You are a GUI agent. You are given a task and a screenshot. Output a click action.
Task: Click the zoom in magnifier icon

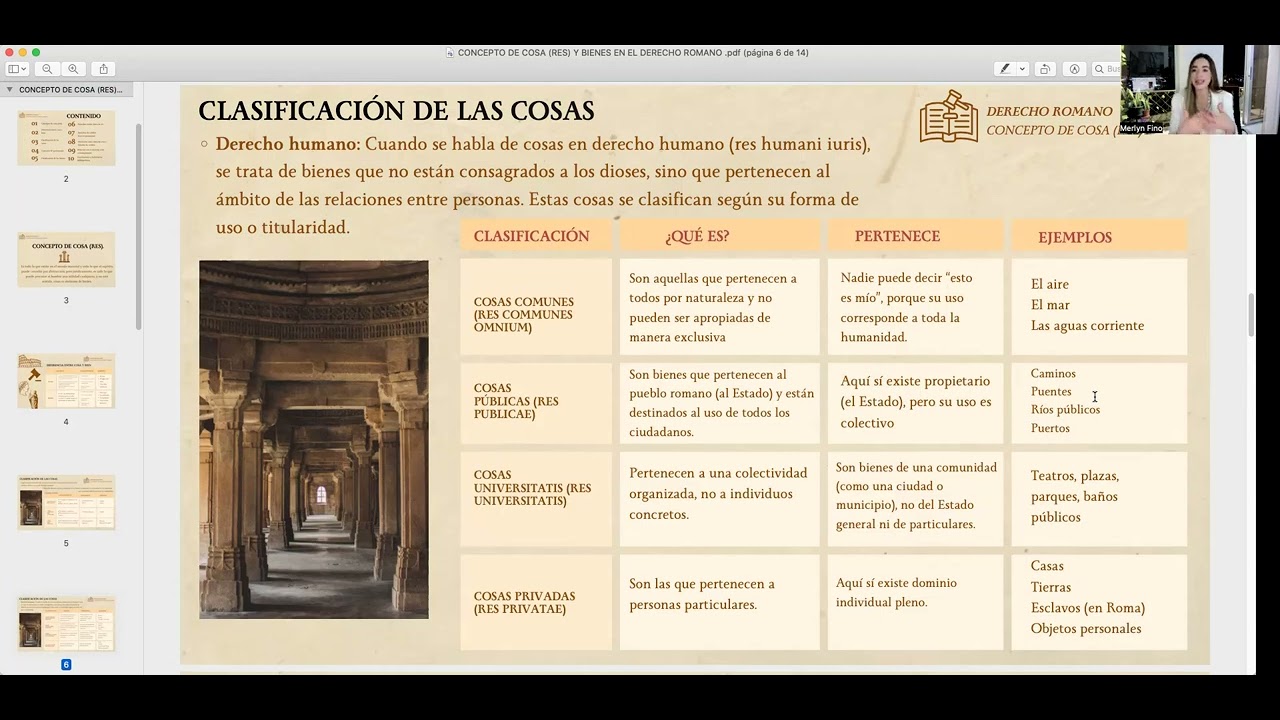(x=73, y=69)
